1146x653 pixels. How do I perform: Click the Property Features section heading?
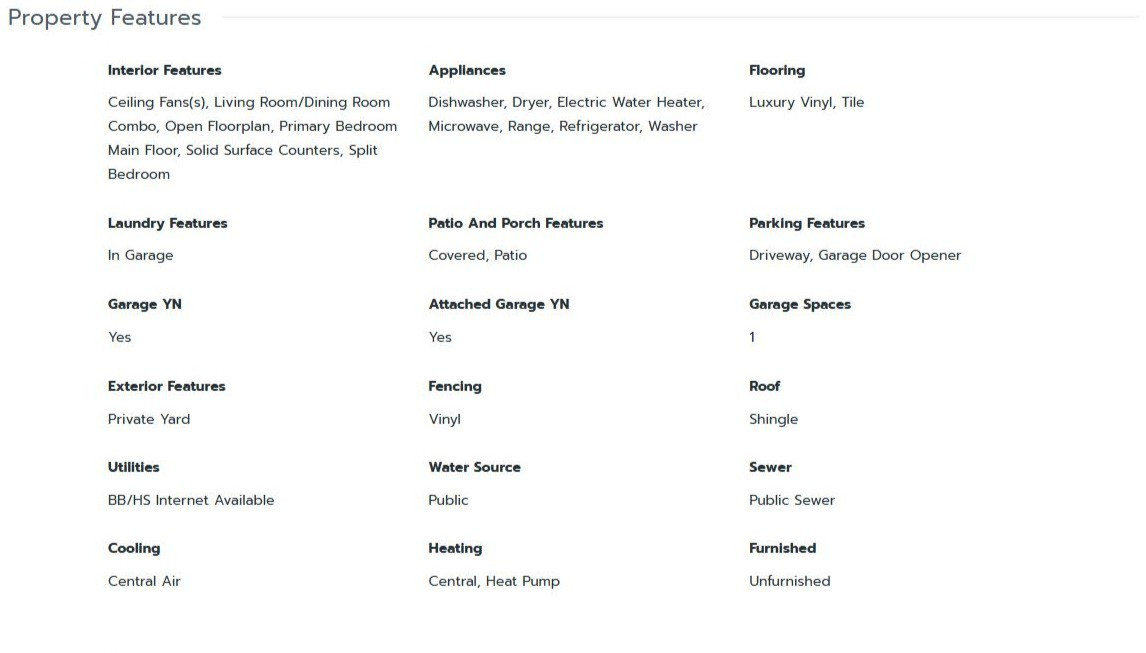point(105,18)
